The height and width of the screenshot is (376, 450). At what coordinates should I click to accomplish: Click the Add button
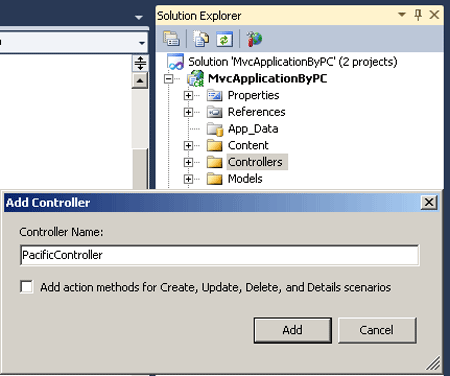coord(293,330)
